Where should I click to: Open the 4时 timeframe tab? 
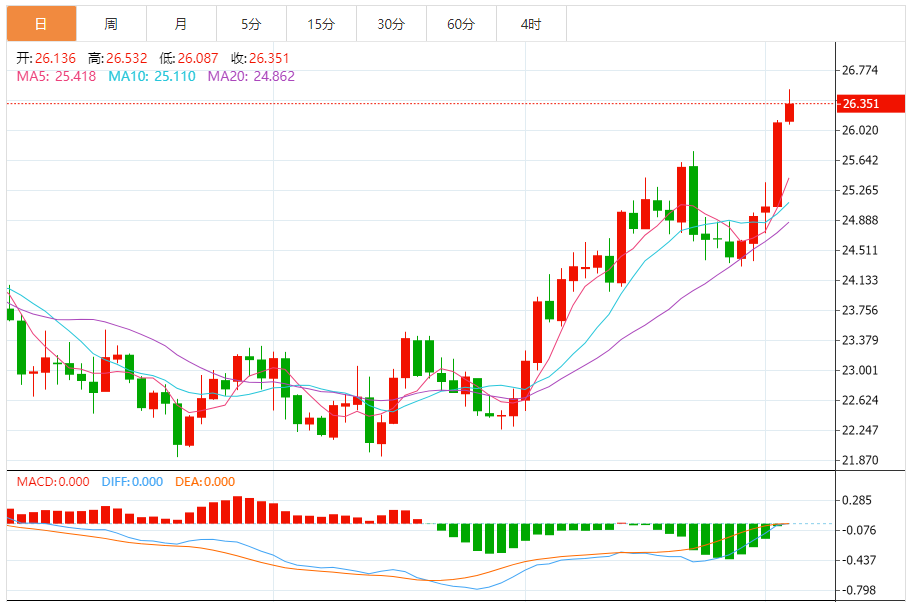tap(532, 24)
